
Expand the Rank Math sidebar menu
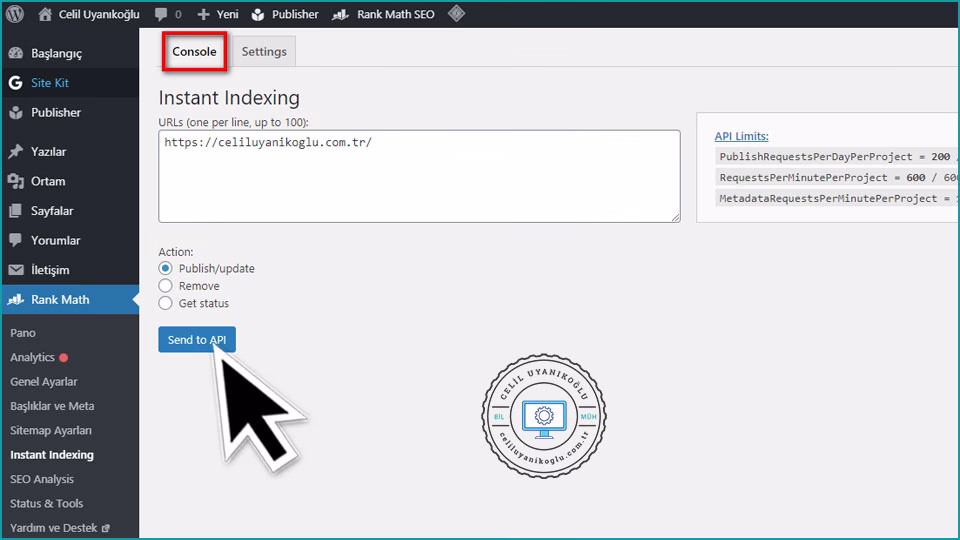pos(60,299)
